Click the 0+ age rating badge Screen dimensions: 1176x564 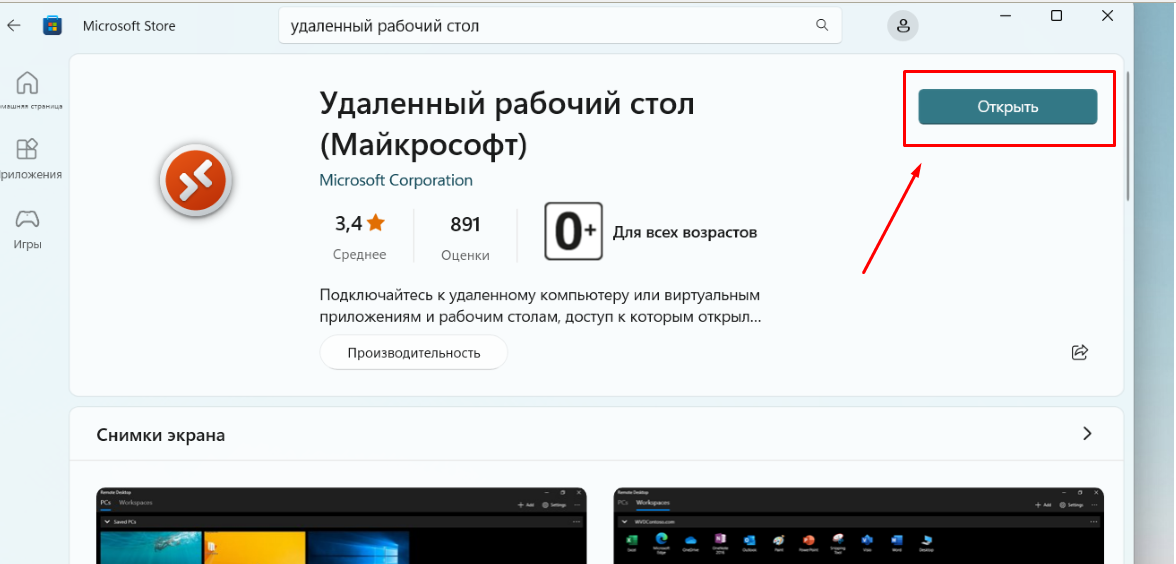[x=574, y=231]
